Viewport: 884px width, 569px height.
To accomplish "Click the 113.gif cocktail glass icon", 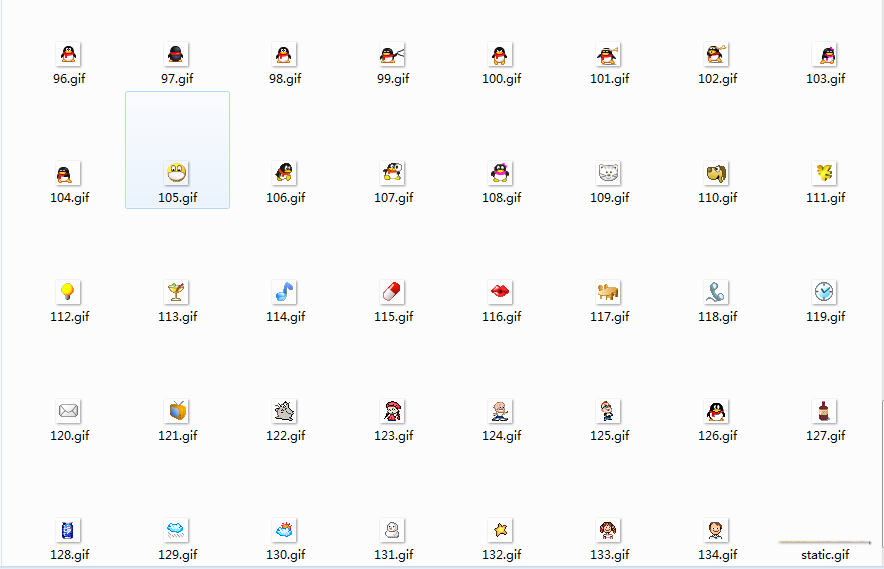I will pos(176,292).
